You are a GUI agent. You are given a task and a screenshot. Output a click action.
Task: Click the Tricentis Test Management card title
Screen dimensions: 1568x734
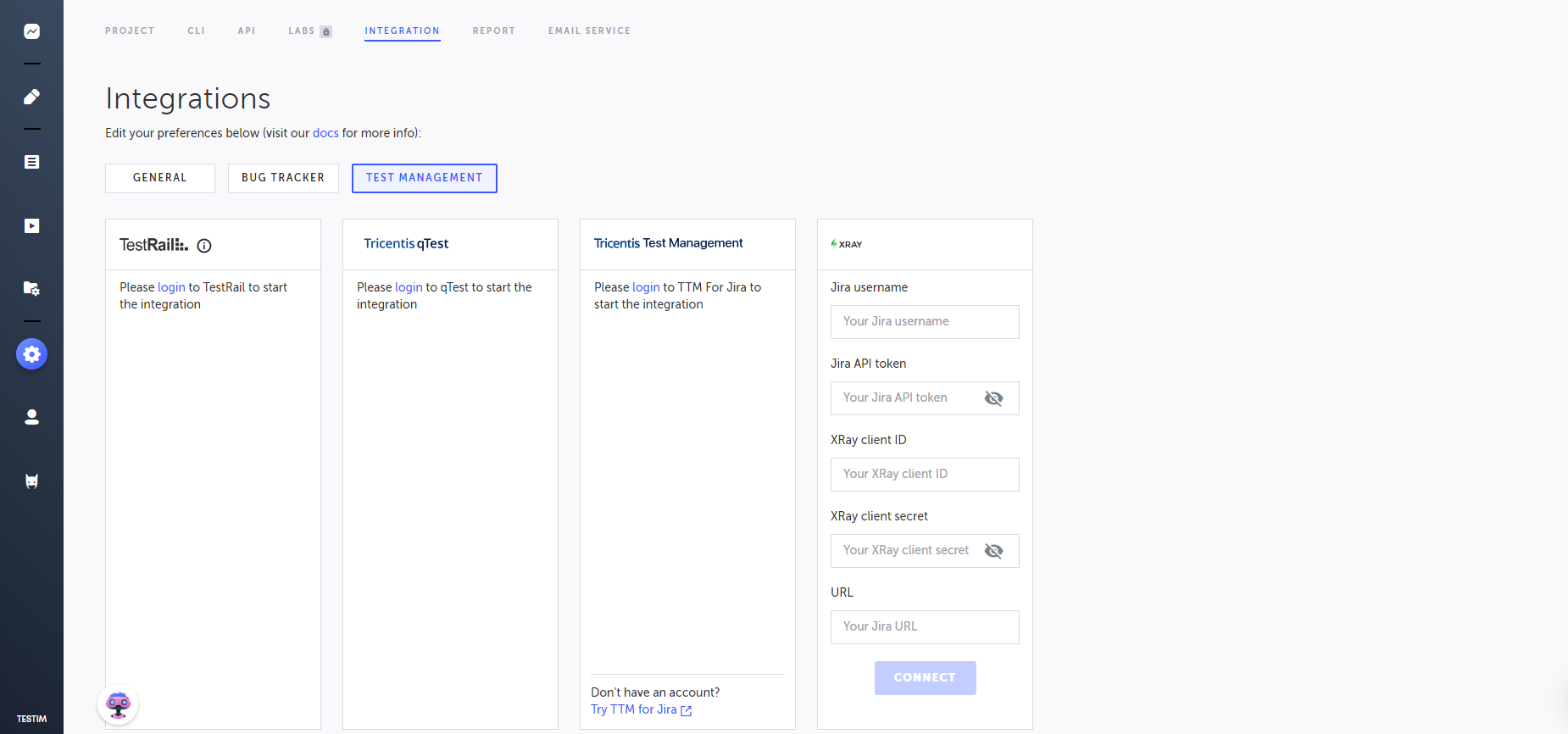pos(668,243)
